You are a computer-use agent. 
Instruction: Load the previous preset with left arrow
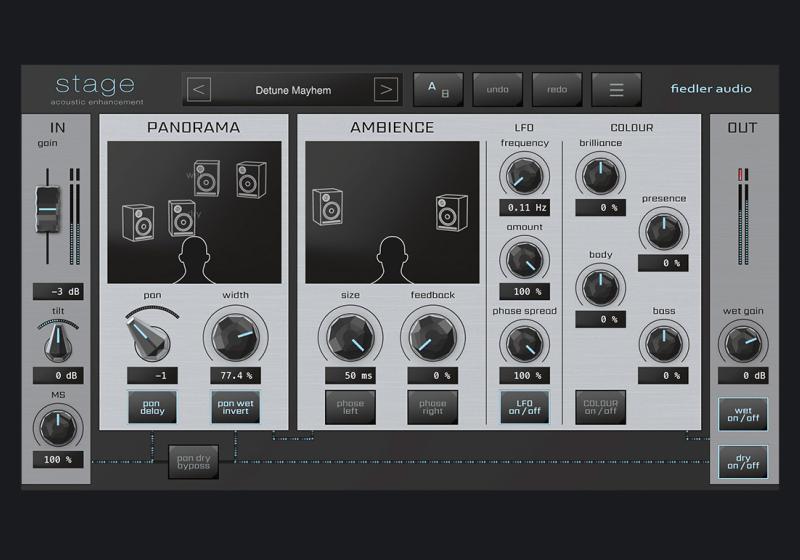[x=199, y=90]
